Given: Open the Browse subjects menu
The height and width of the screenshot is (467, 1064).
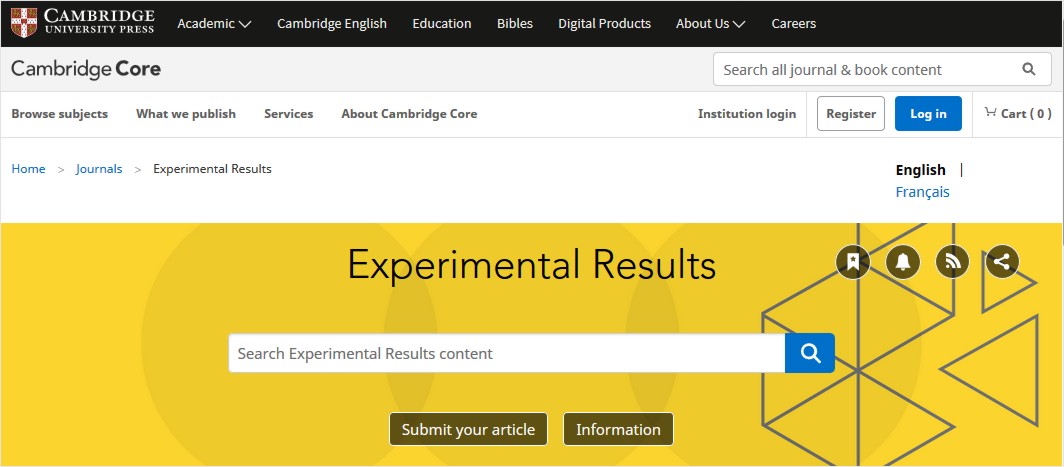Looking at the screenshot, I should coord(60,114).
